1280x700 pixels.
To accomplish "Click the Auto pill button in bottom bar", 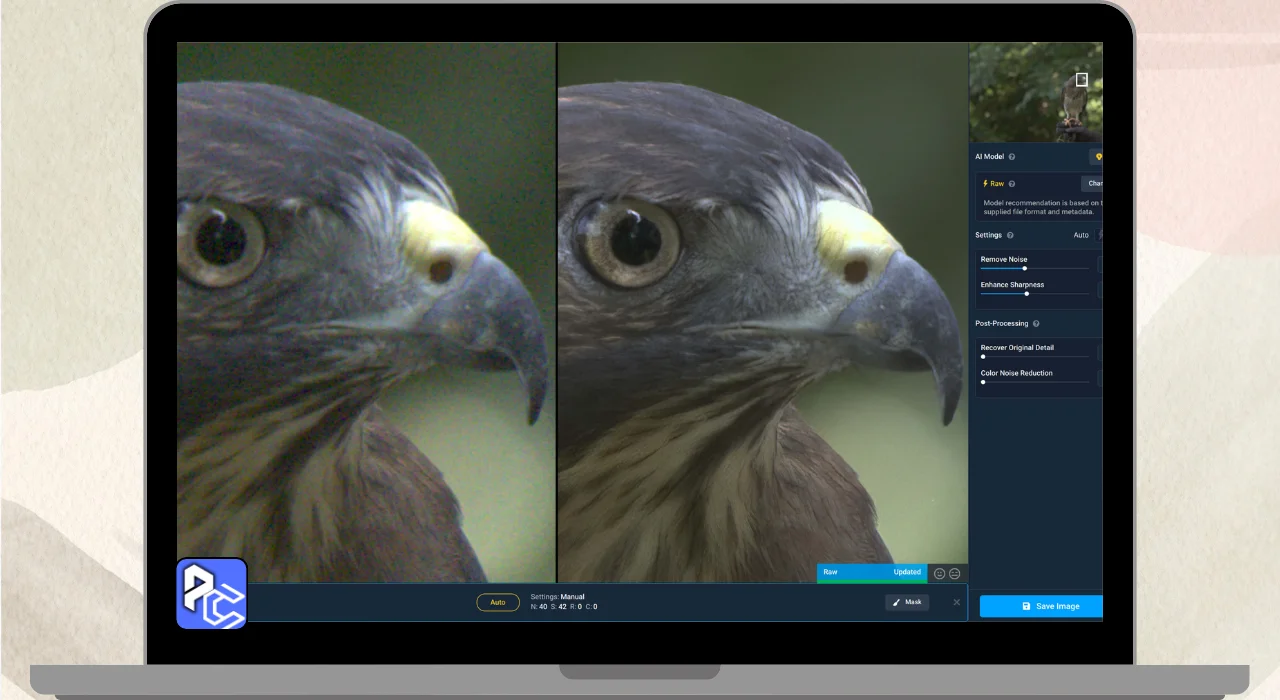I will 498,602.
